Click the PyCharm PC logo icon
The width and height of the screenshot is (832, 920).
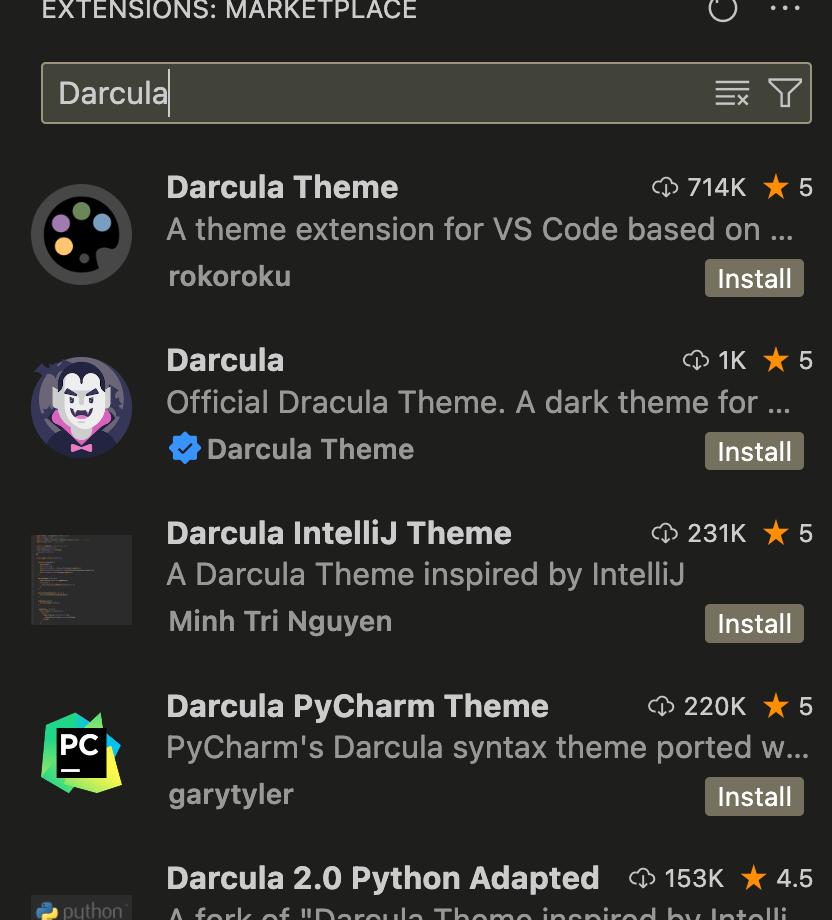pos(82,753)
